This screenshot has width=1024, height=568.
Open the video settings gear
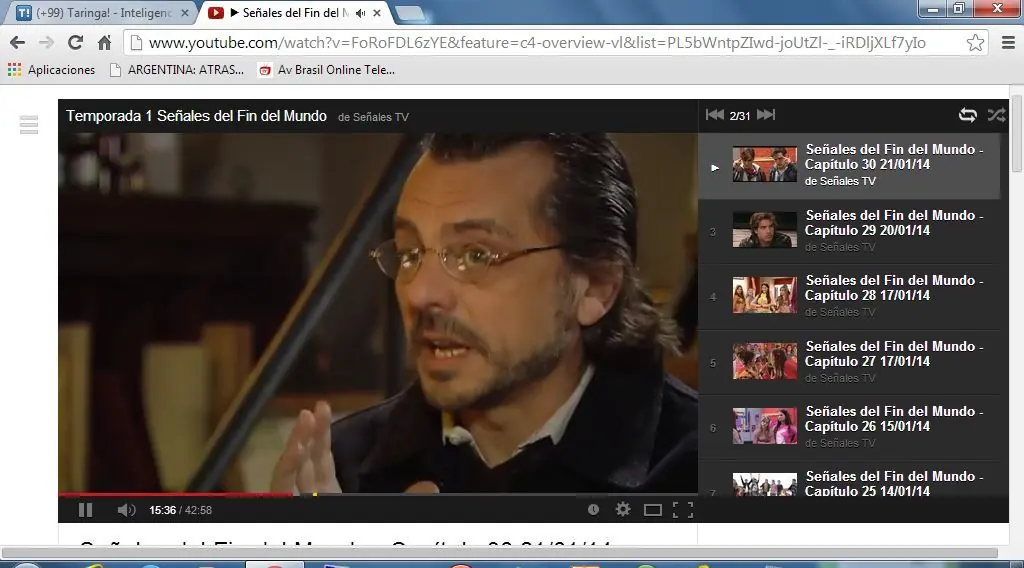(623, 509)
